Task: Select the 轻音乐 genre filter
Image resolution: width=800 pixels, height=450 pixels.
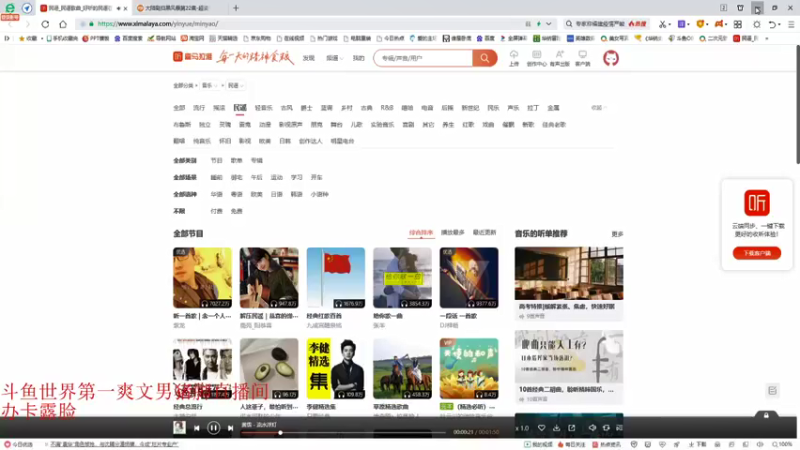Action: pyautogui.click(x=263, y=108)
